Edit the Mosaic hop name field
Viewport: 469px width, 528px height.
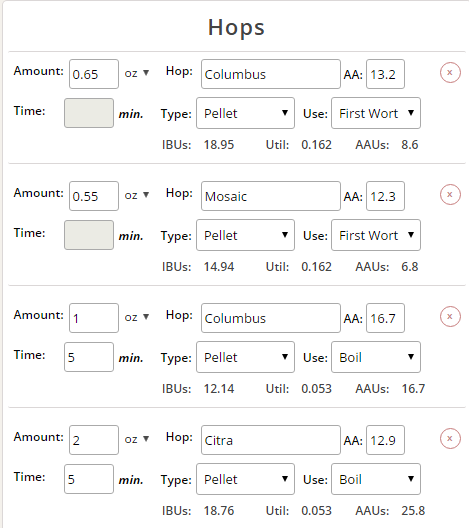coord(271,196)
